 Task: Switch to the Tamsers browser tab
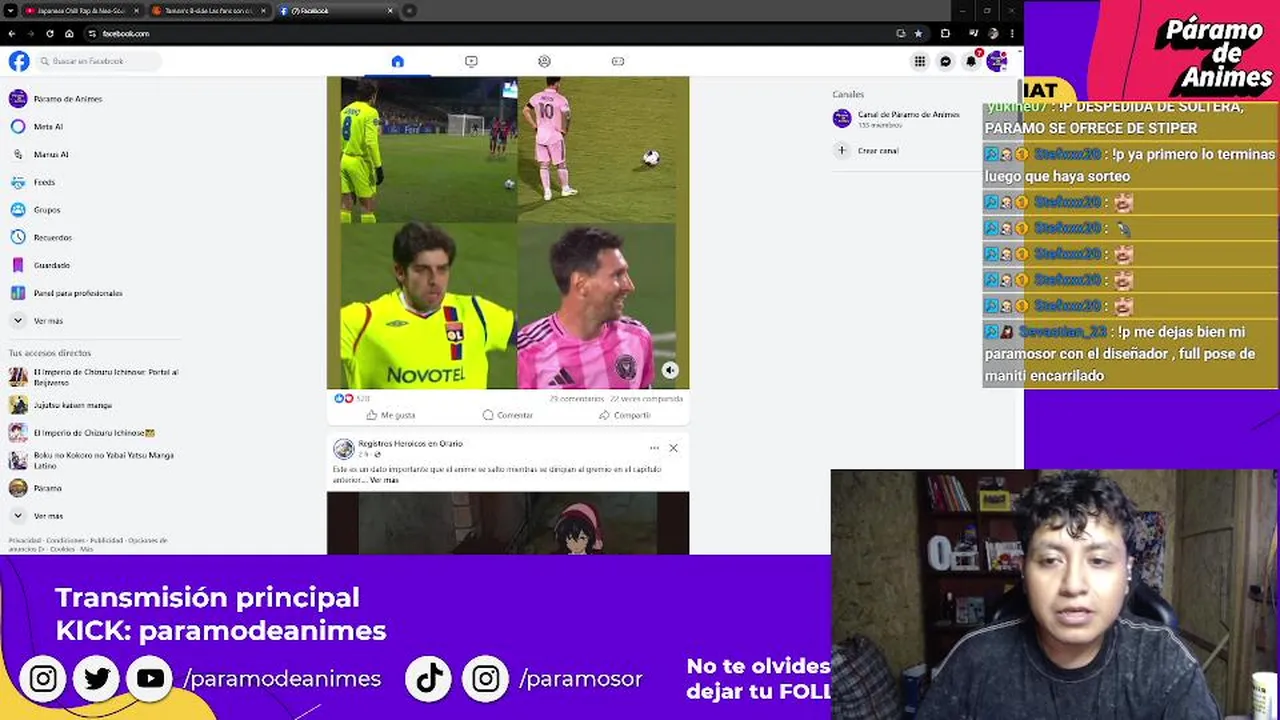coord(209,11)
